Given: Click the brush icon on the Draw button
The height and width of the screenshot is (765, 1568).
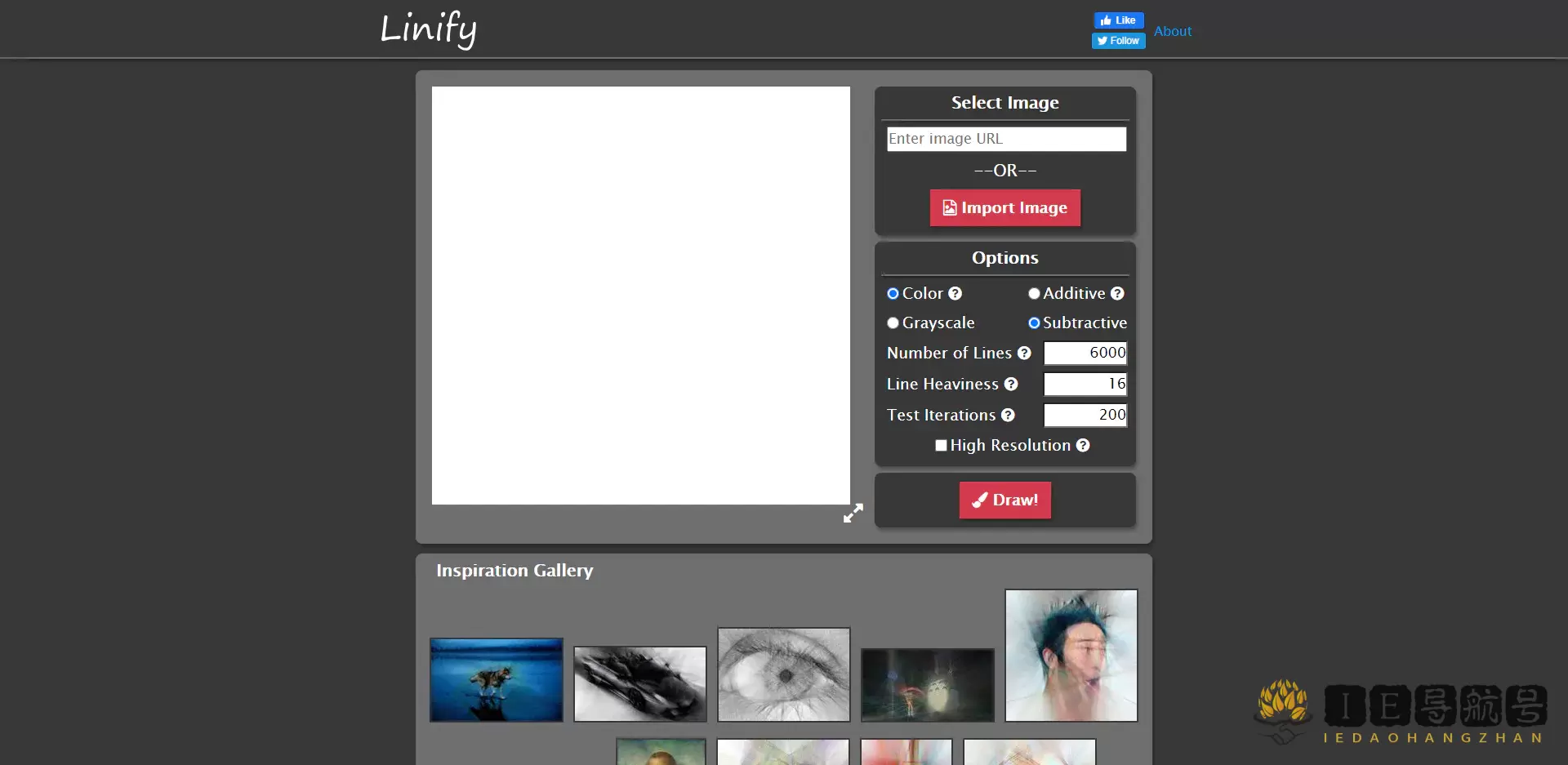Looking at the screenshot, I should pos(980,500).
